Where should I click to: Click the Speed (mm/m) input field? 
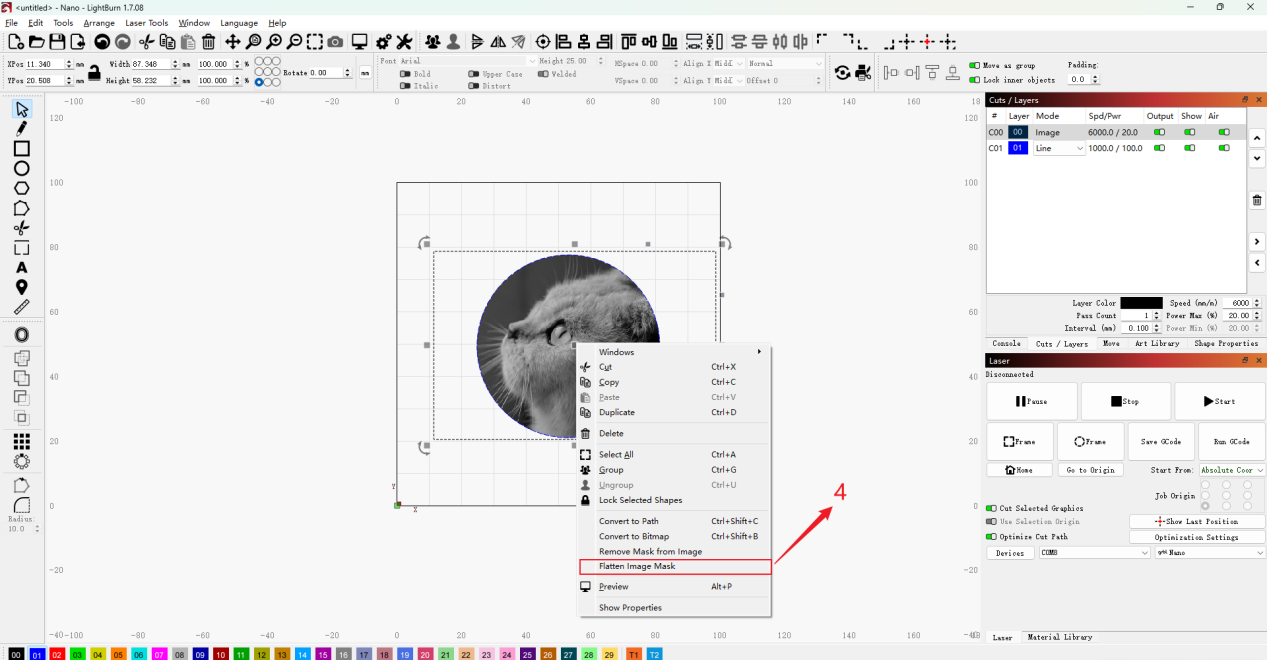click(1237, 303)
